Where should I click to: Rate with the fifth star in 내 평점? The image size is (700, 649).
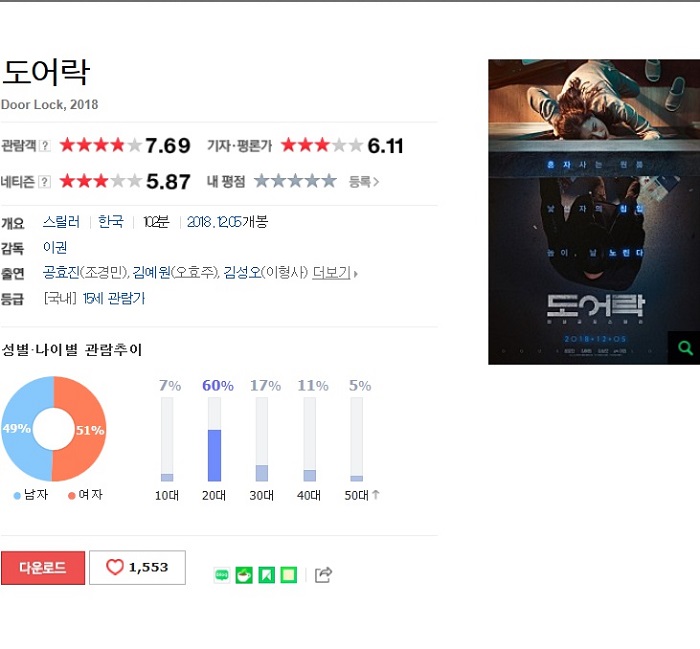pyautogui.click(x=329, y=181)
